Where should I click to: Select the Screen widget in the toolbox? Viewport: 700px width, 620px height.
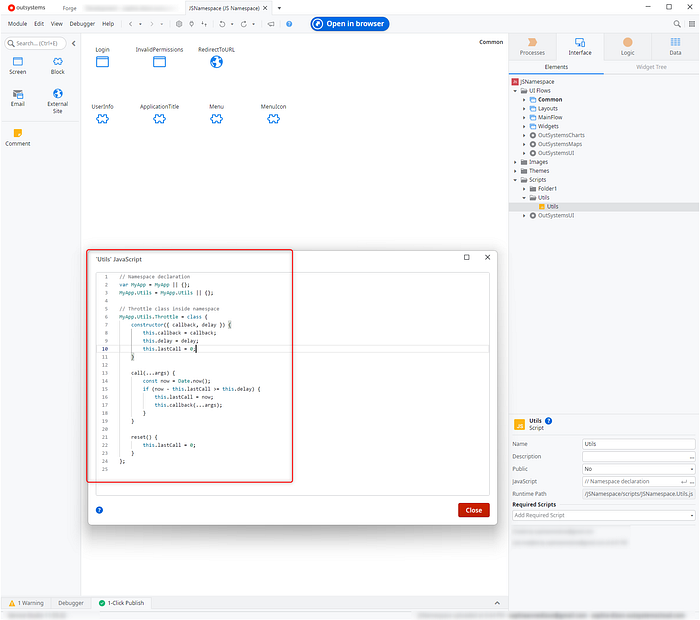pos(18,65)
